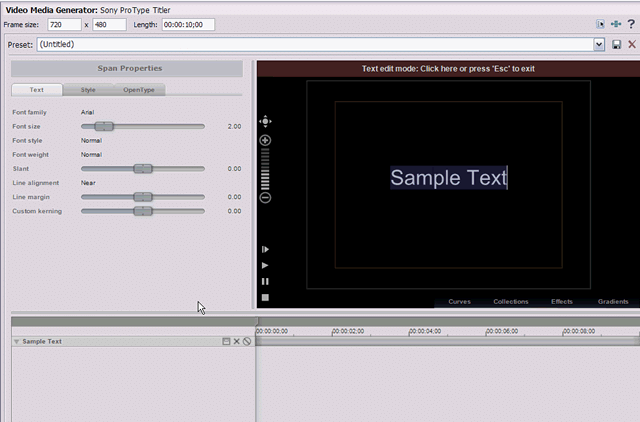Switch to the Text tab
Image resolution: width=640 pixels, height=422 pixels.
click(37, 90)
